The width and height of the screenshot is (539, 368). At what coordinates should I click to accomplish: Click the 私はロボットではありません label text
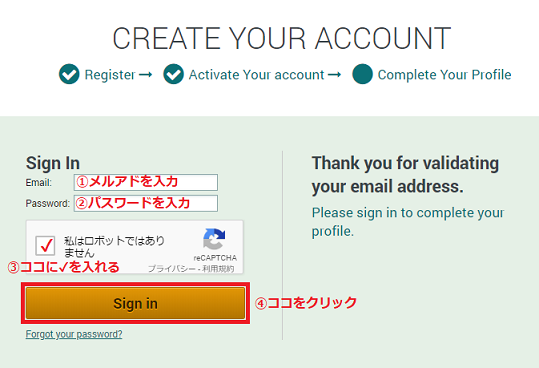(114, 247)
